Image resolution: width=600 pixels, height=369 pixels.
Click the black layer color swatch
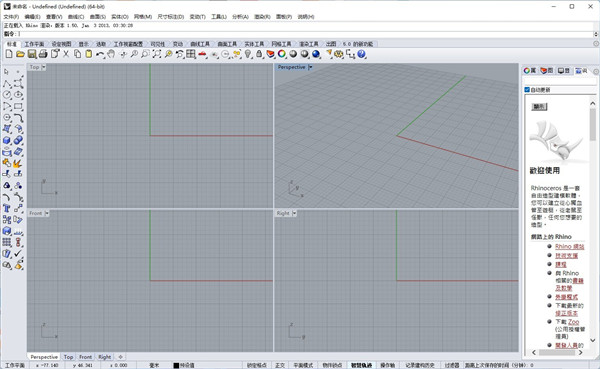tap(176, 366)
